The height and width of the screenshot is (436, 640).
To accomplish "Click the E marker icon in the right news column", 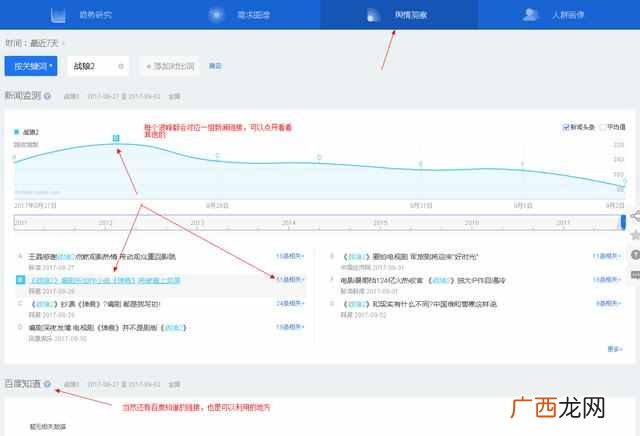I will 332,256.
